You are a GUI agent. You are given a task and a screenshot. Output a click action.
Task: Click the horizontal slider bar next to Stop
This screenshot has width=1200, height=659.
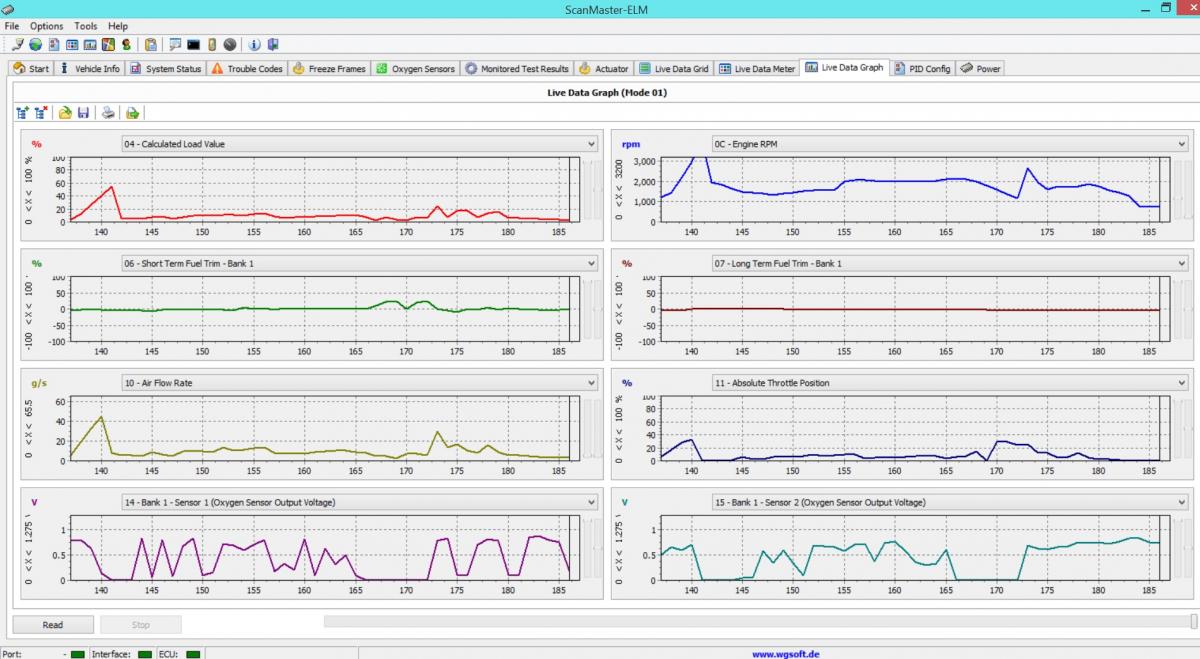pyautogui.click(x=758, y=622)
